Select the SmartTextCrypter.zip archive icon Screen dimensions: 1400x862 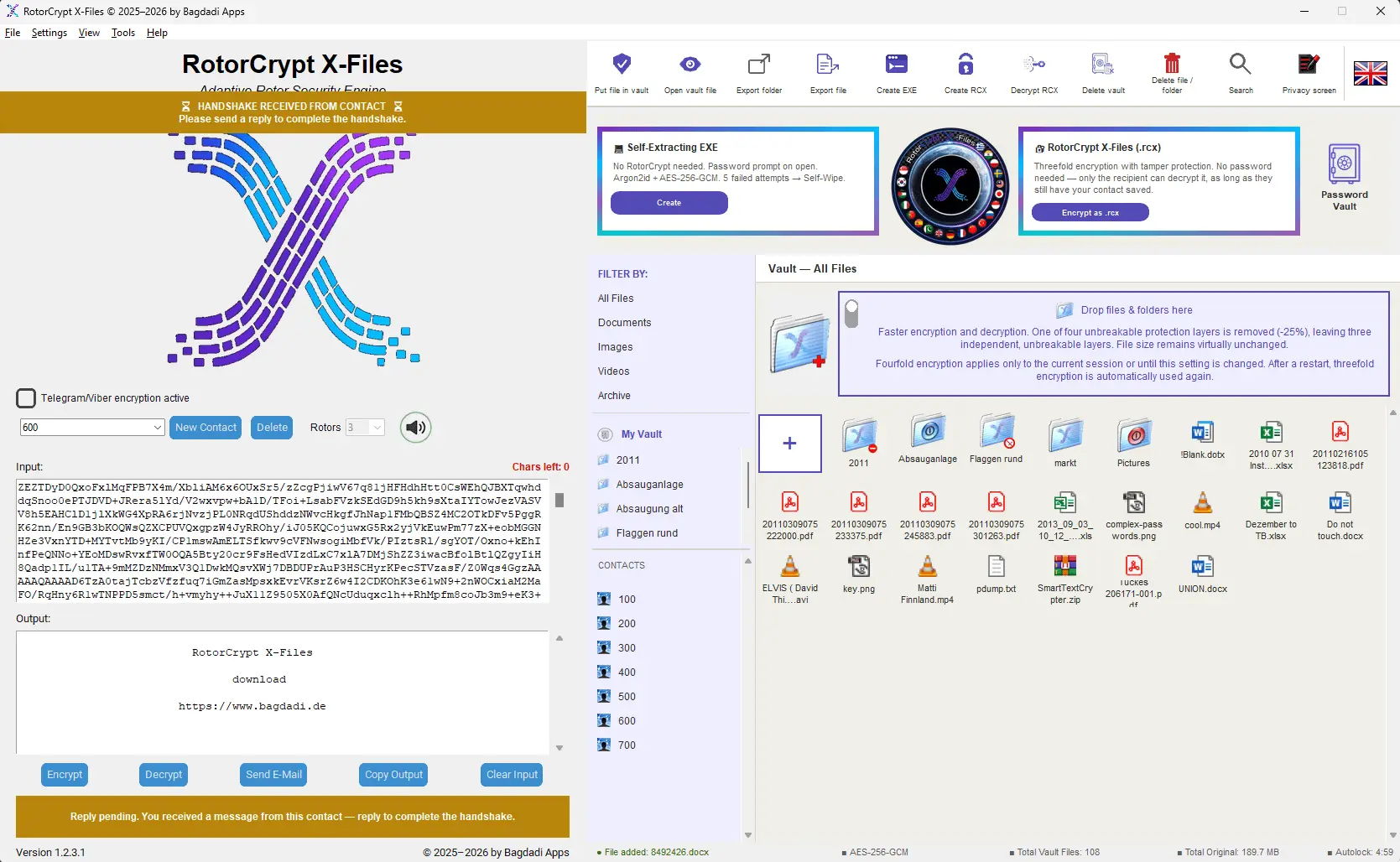pos(1065,566)
